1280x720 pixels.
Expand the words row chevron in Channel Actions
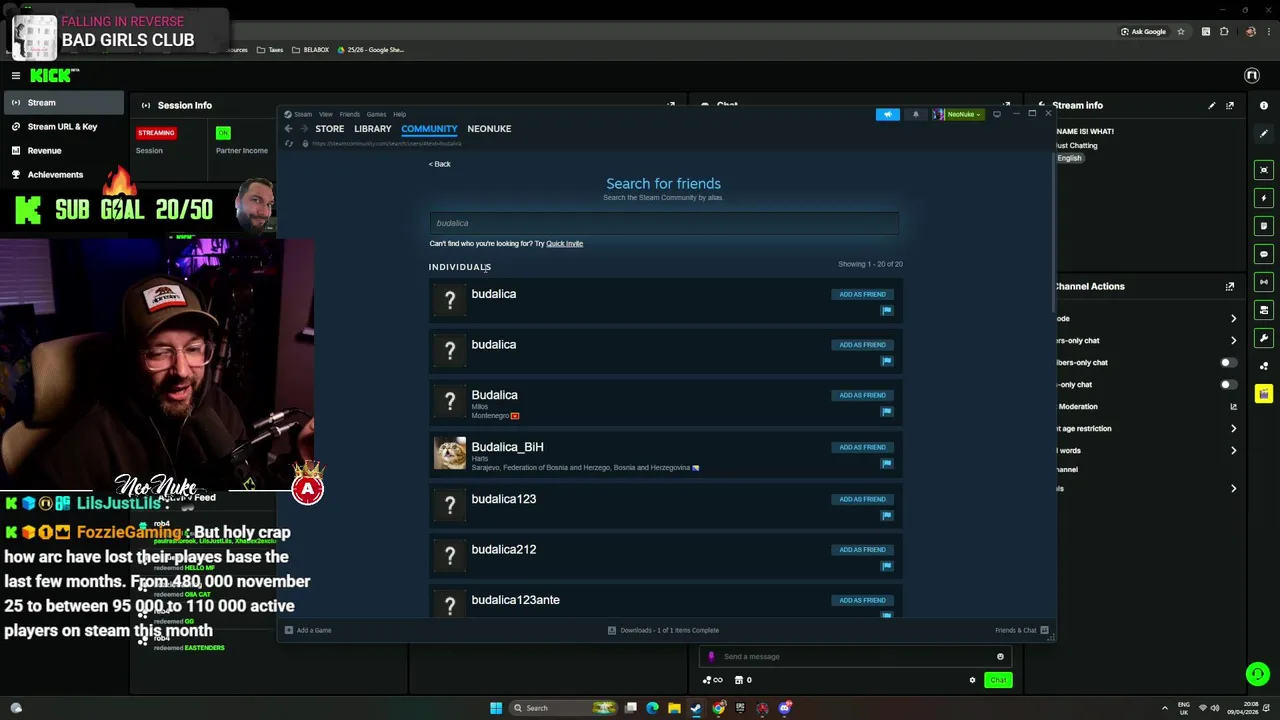1233,451
